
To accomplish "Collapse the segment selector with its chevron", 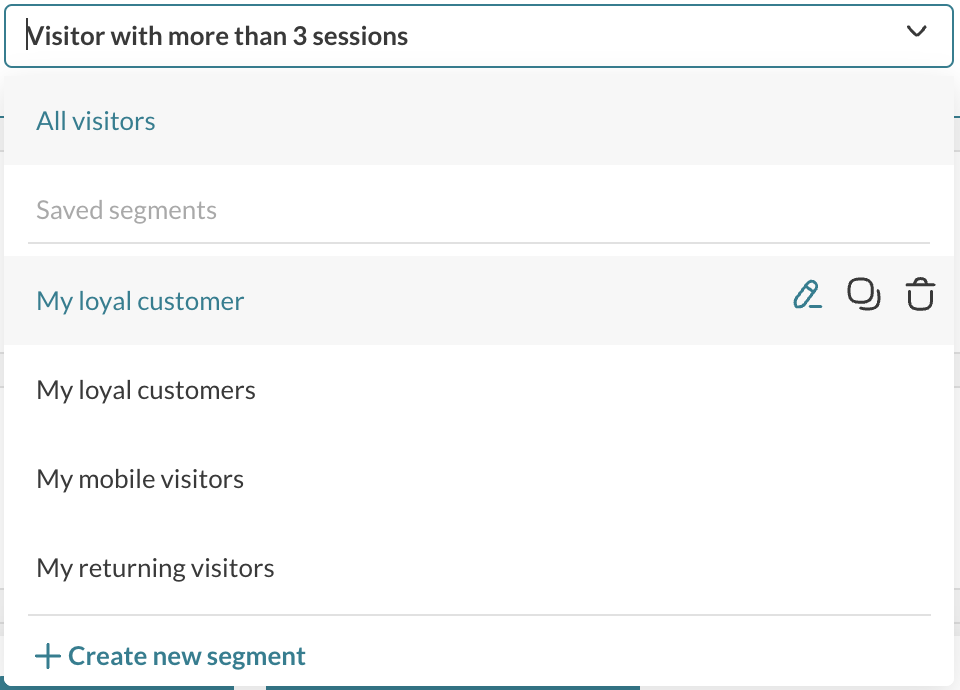I will click(x=917, y=31).
